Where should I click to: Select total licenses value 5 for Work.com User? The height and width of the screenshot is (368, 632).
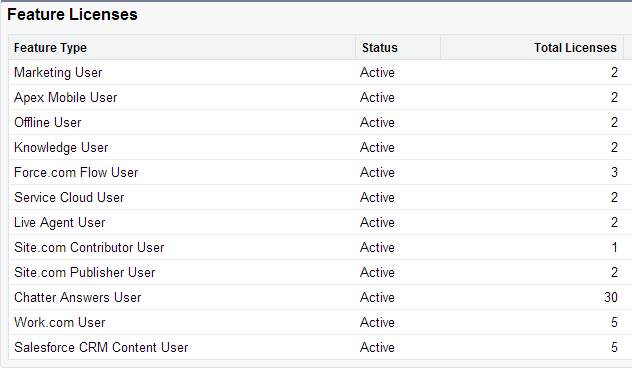point(614,322)
